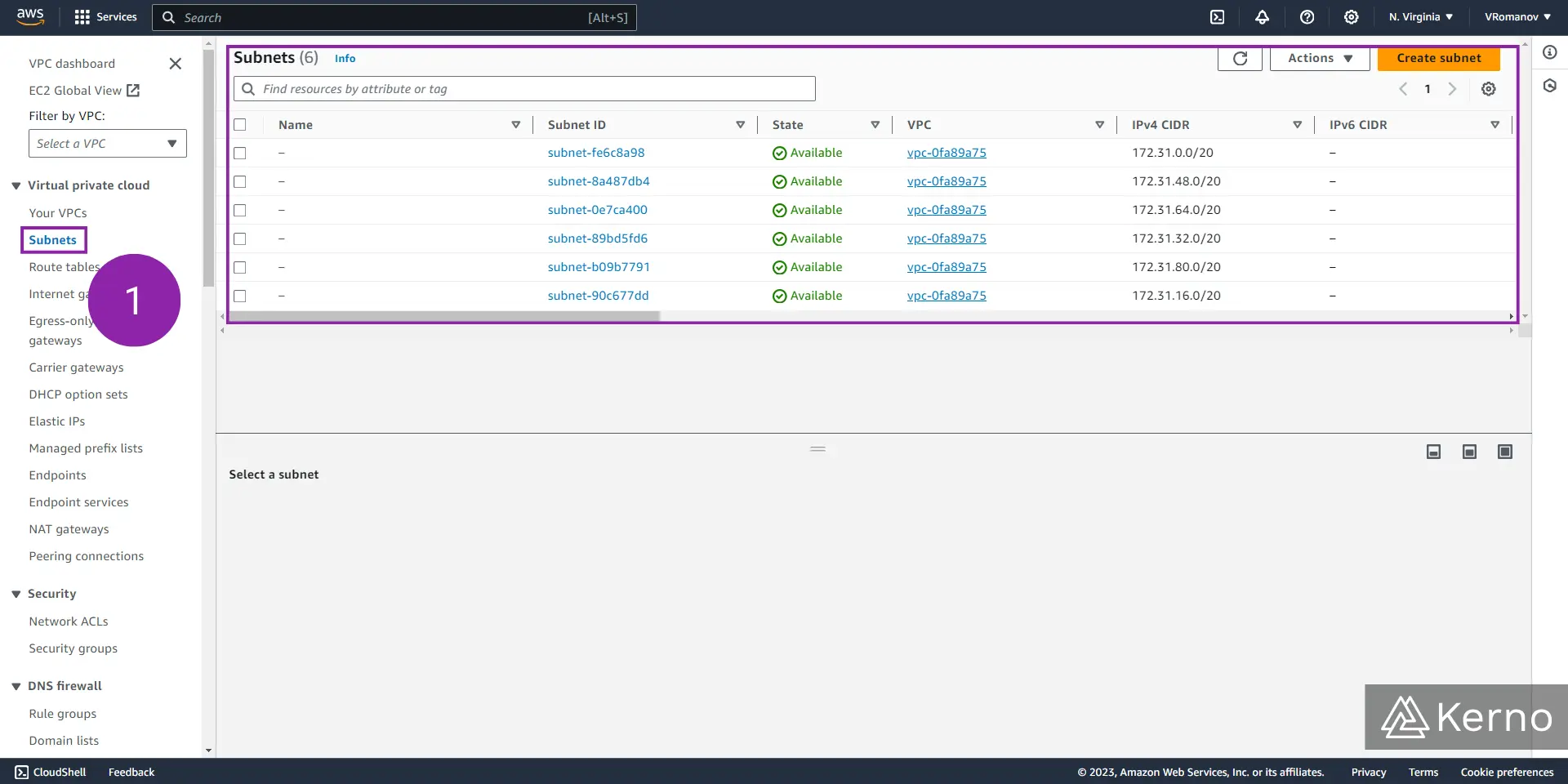Image resolution: width=1568 pixels, height=784 pixels.
Task: Open the Services menu
Action: coord(105,16)
